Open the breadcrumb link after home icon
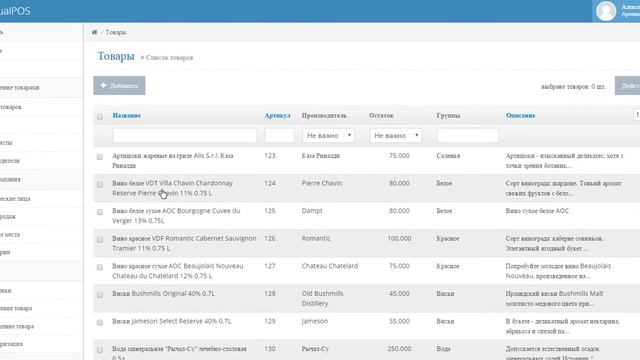This screenshot has height=360, width=640. tap(116, 32)
